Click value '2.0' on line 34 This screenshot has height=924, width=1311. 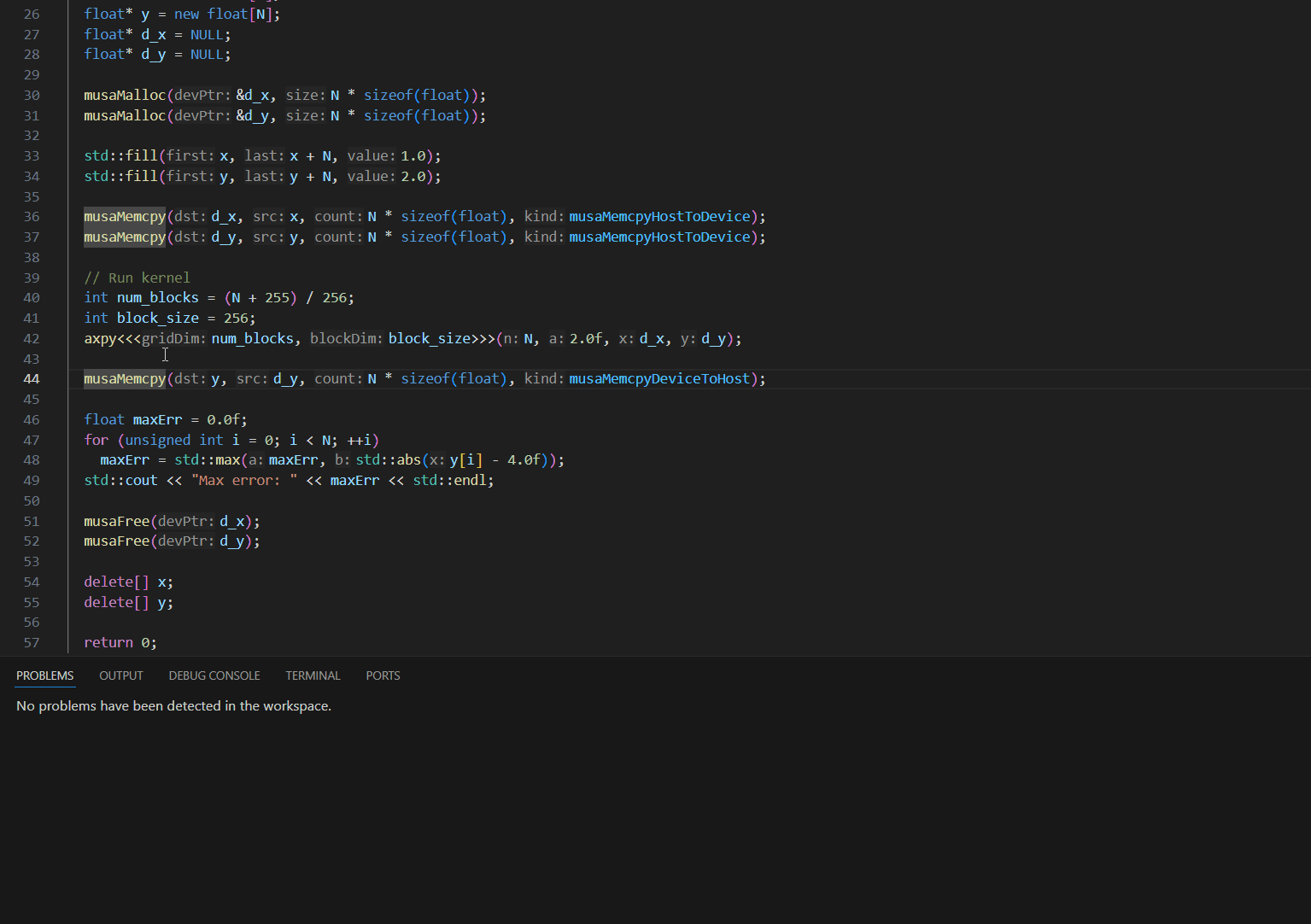pyautogui.click(x=413, y=177)
